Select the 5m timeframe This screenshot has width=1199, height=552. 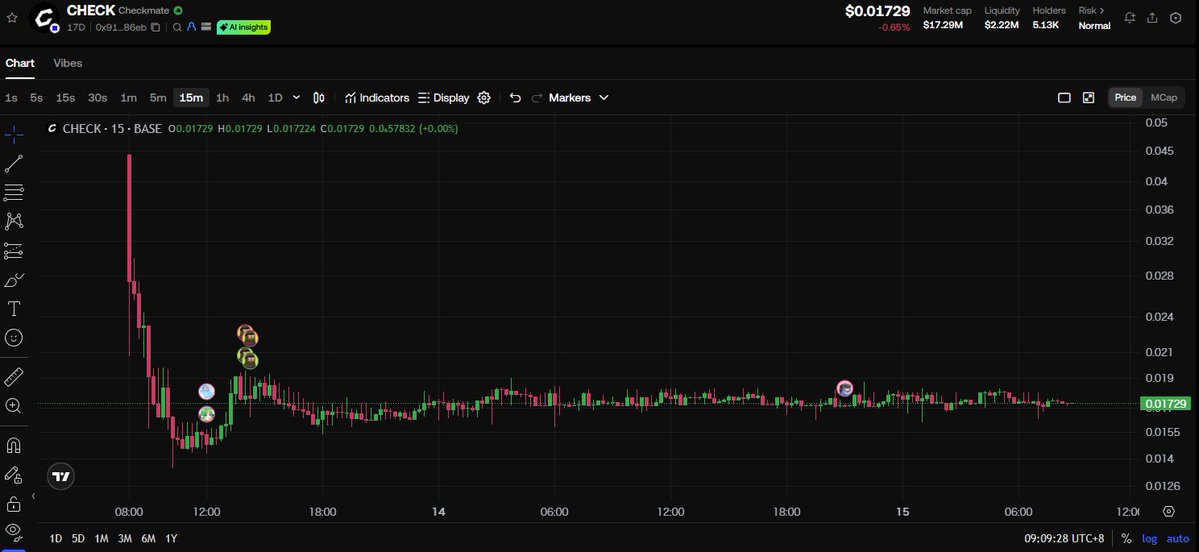pos(158,98)
